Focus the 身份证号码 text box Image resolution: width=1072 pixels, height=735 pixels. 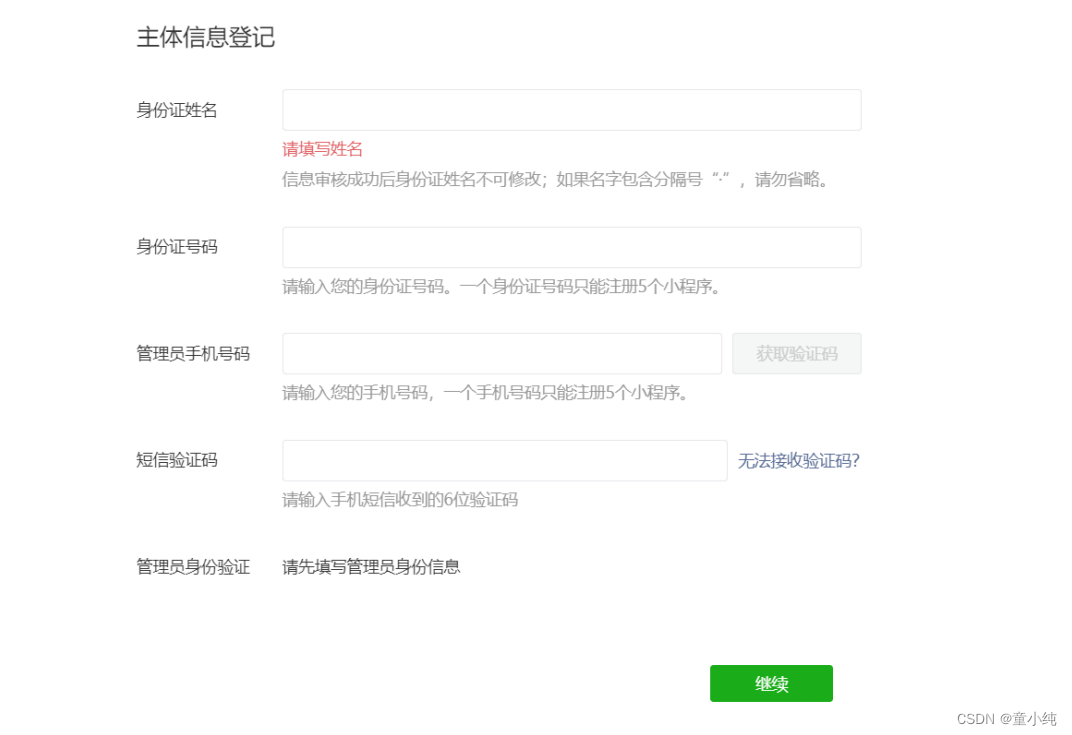[x=571, y=247]
